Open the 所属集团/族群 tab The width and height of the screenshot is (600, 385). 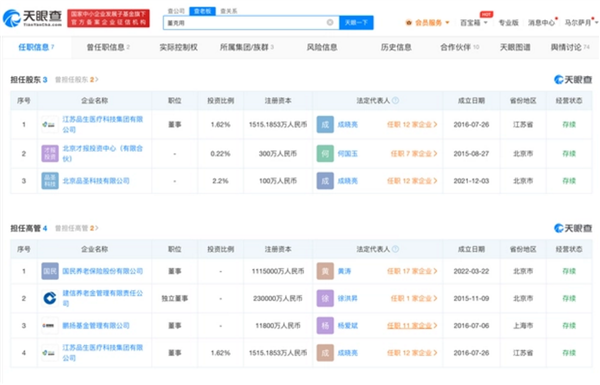[x=246, y=47]
